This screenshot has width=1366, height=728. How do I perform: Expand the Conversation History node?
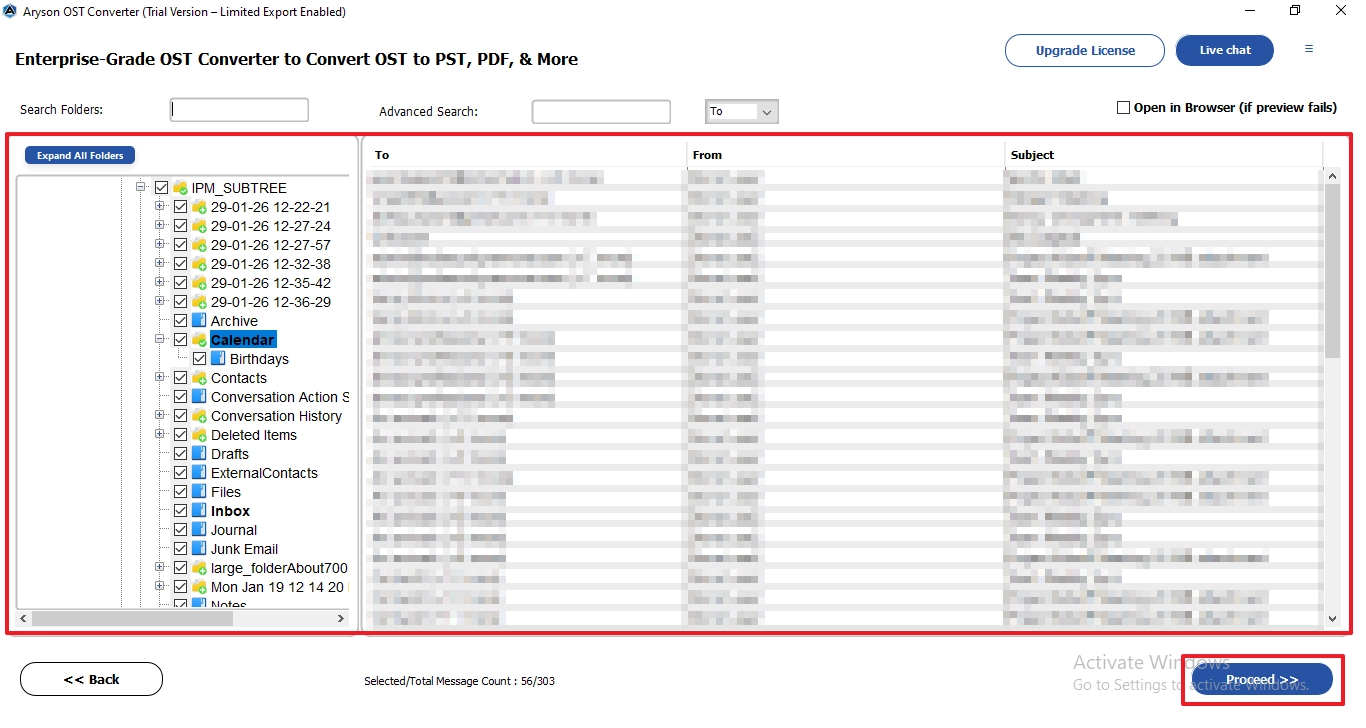tap(160, 415)
